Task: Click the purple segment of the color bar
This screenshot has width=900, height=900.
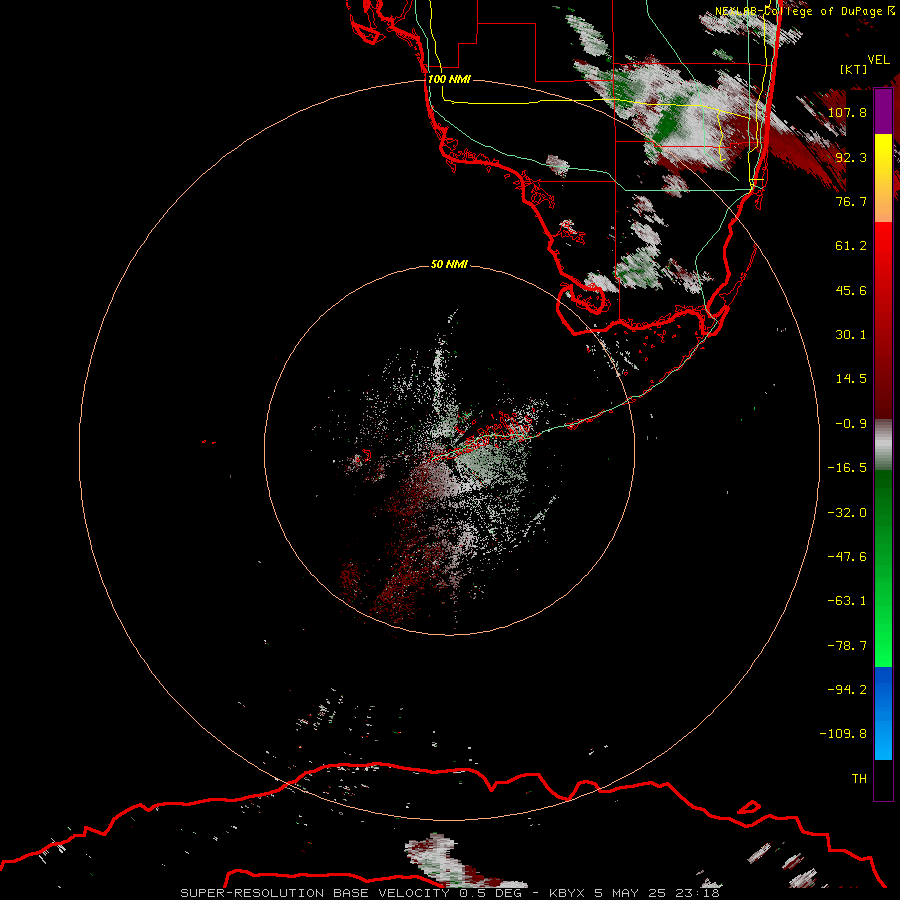Action: click(x=883, y=112)
